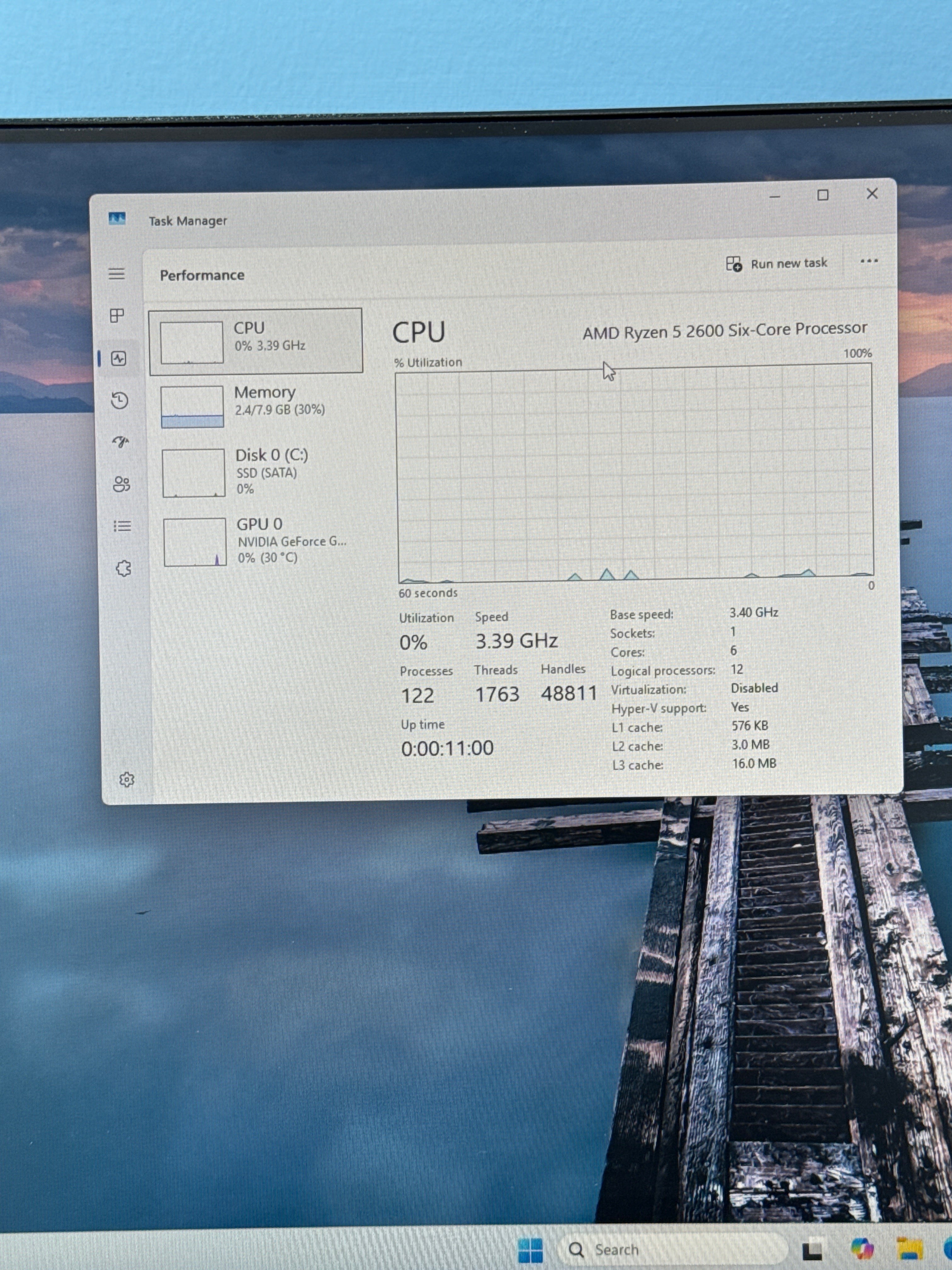Select GPU 0 performance item
This screenshot has height=1270, width=952.
point(259,541)
